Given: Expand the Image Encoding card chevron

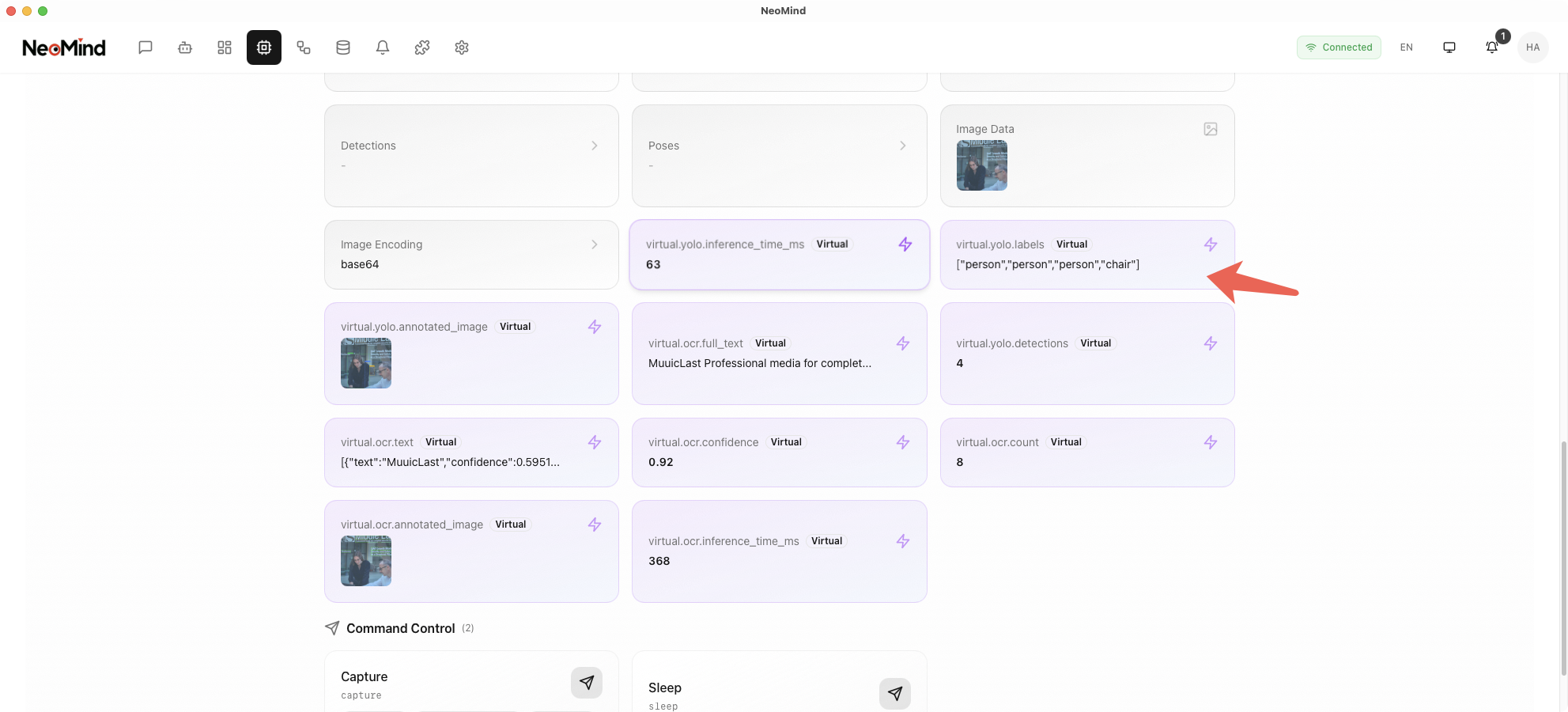Looking at the screenshot, I should click(x=595, y=244).
